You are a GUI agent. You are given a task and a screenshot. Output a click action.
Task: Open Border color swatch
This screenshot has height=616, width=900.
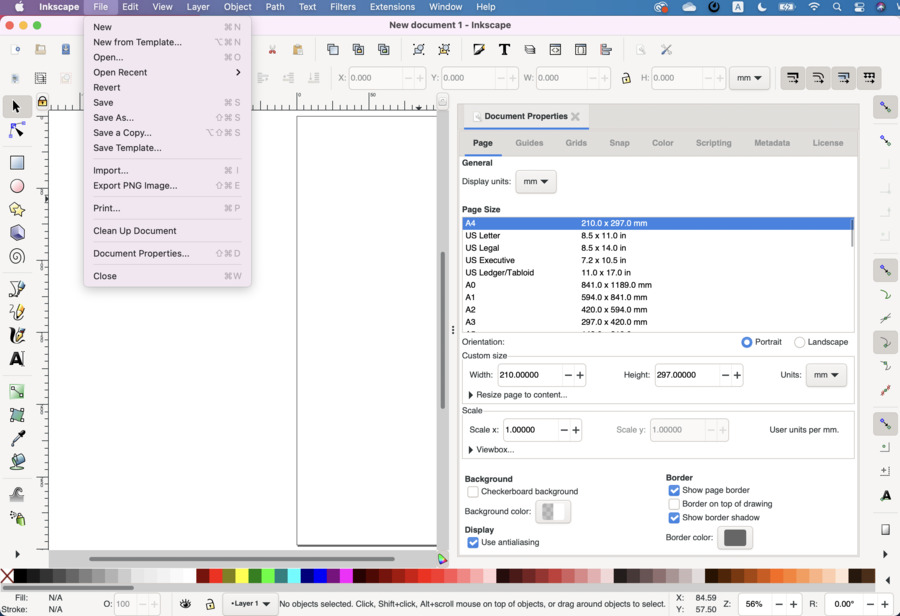click(x=735, y=537)
